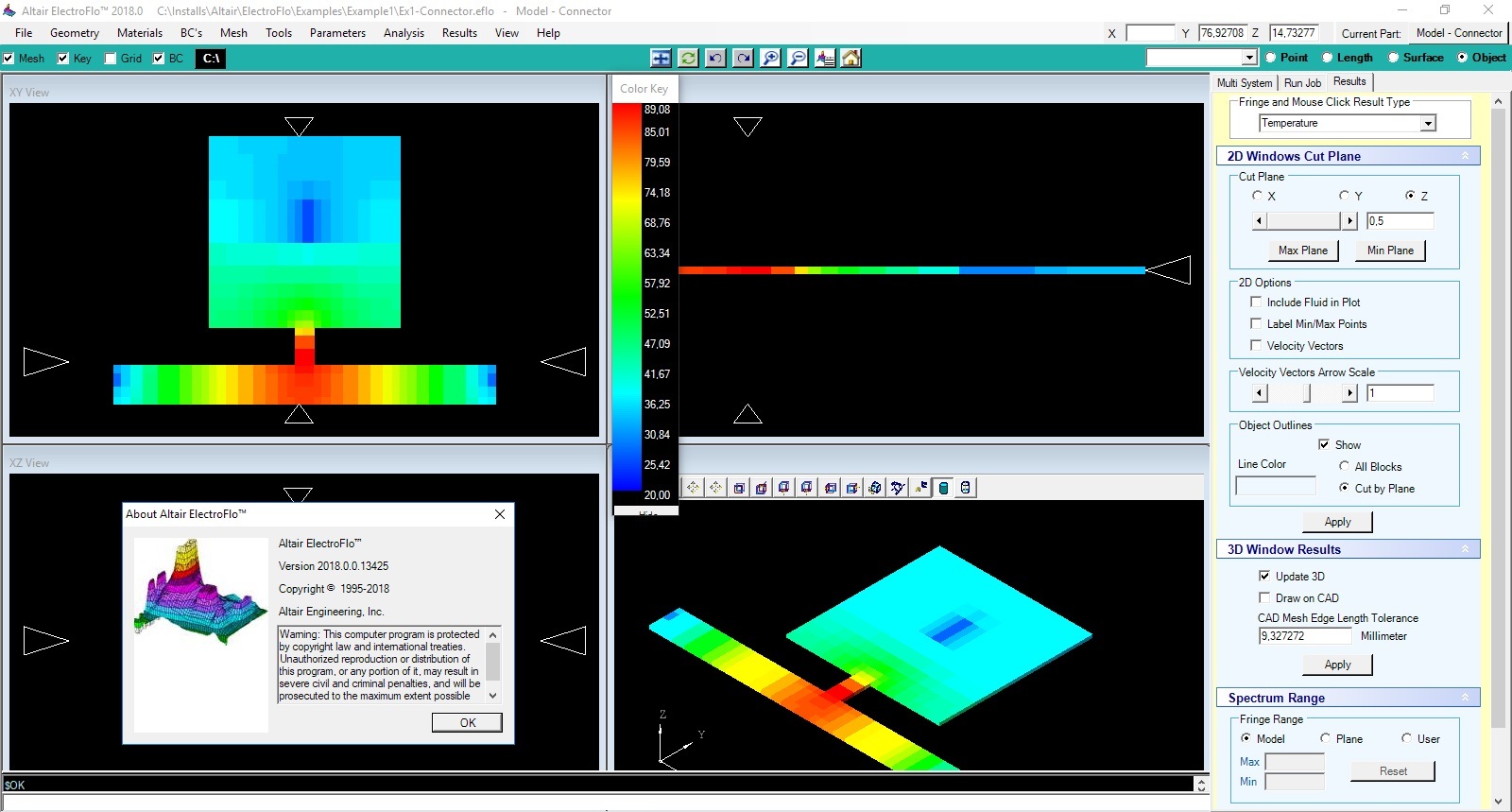Enable the Grid checkbox
This screenshot has height=812, width=1512.
(x=111, y=59)
